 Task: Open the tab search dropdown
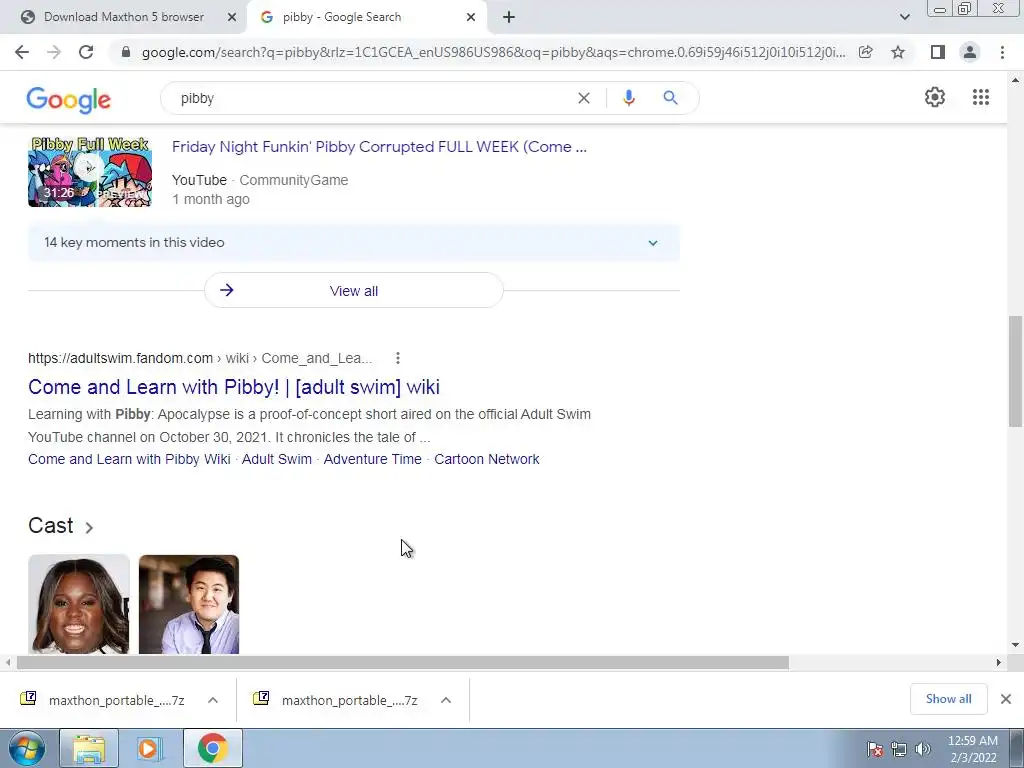pos(904,17)
